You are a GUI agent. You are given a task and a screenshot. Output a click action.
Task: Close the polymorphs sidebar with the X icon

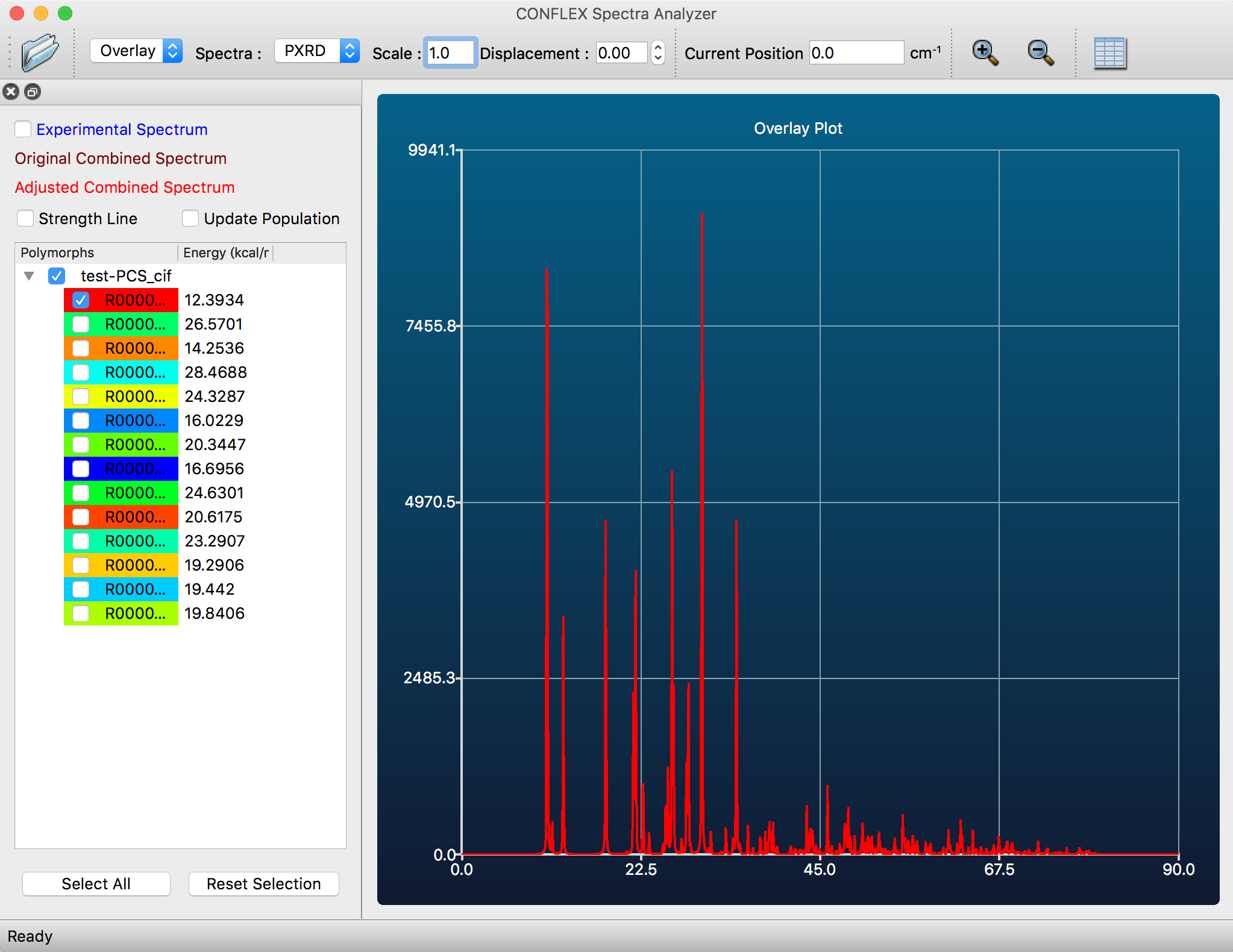click(10, 92)
